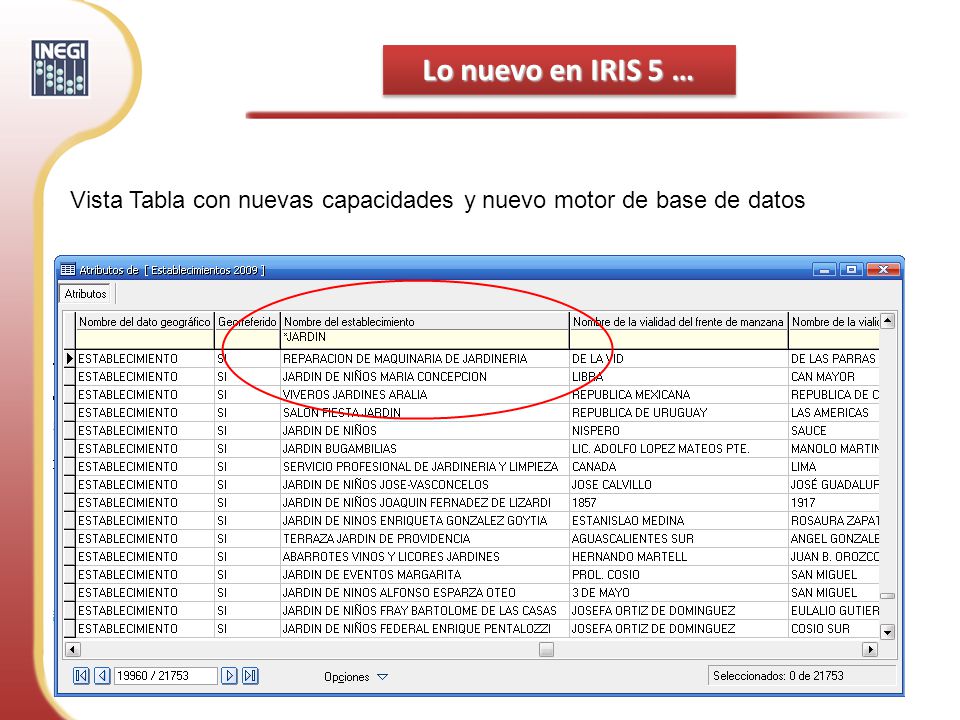This screenshot has width=960, height=720.
Task: Maximize the Atributos de Establecimientos 2009 window
Action: [851, 269]
